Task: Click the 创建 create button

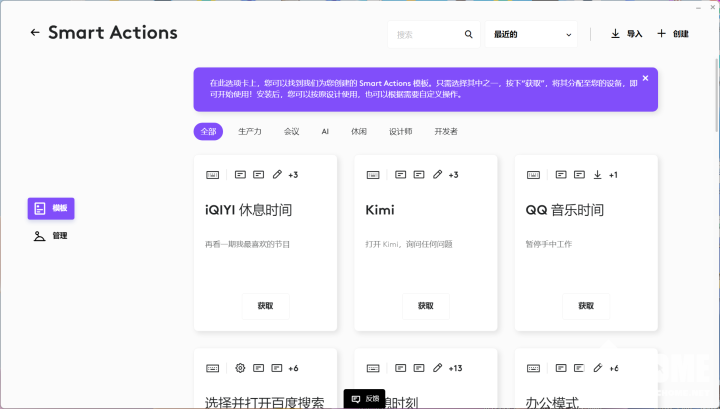Action: (x=673, y=34)
